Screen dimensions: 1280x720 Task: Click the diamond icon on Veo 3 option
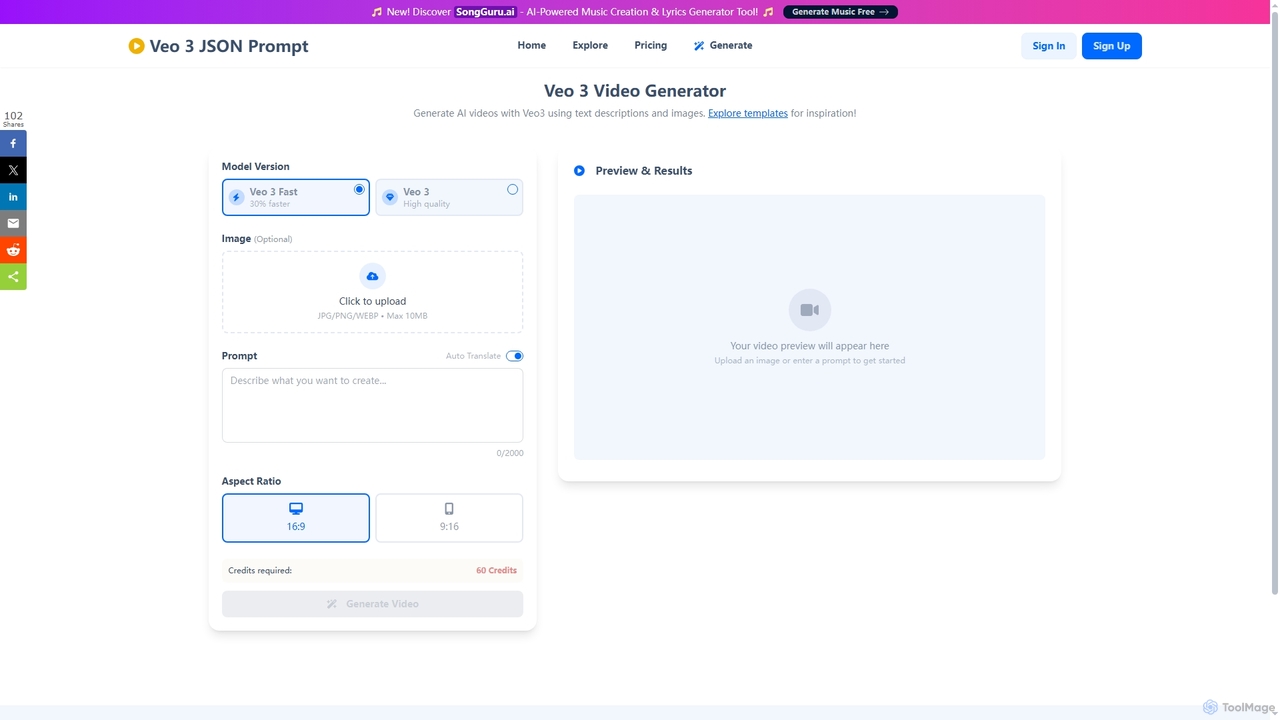point(390,198)
